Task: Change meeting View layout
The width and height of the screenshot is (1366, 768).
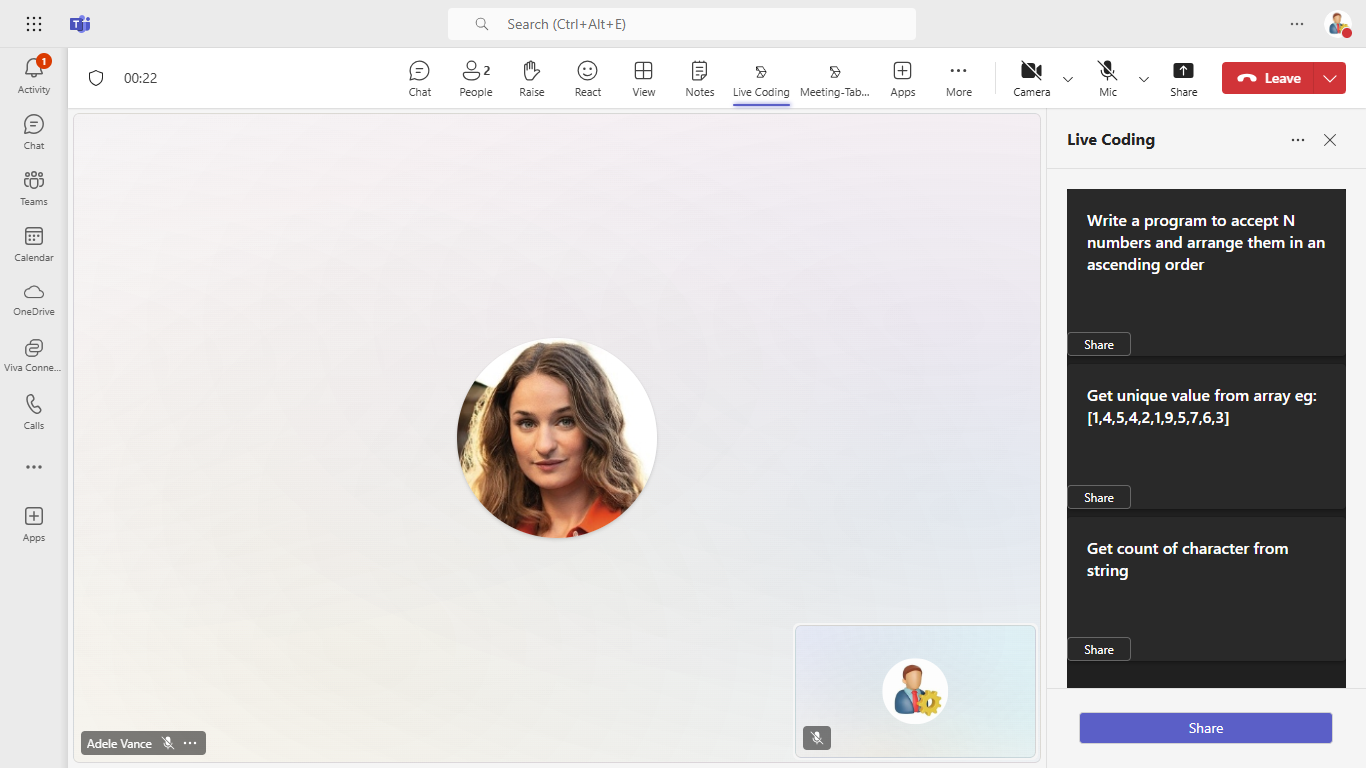Action: 644,78
